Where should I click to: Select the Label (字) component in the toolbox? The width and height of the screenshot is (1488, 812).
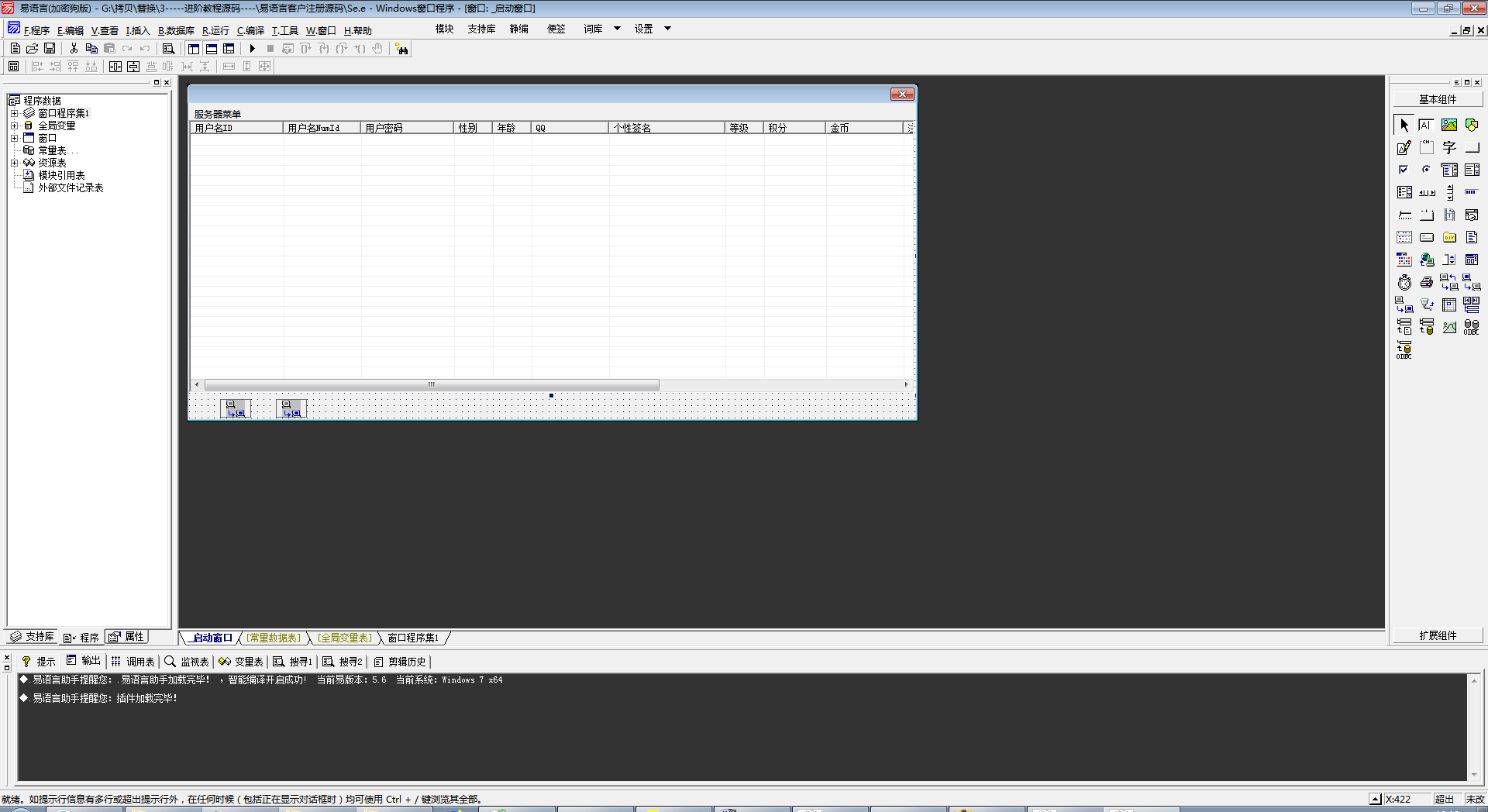tap(1449, 147)
